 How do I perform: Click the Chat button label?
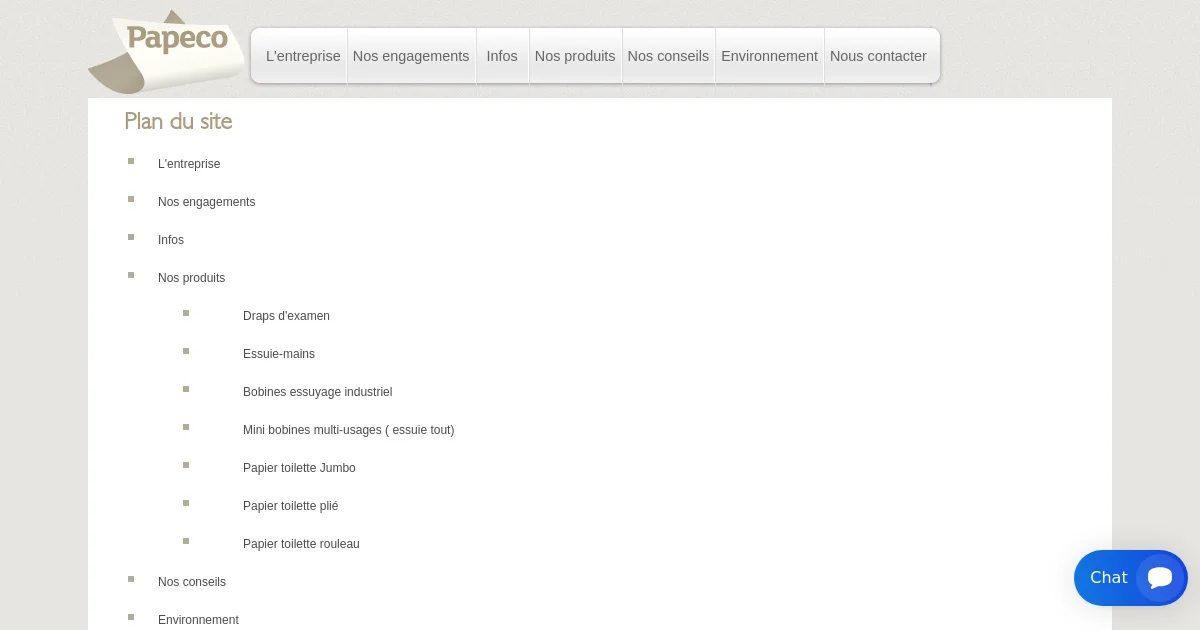(x=1108, y=578)
